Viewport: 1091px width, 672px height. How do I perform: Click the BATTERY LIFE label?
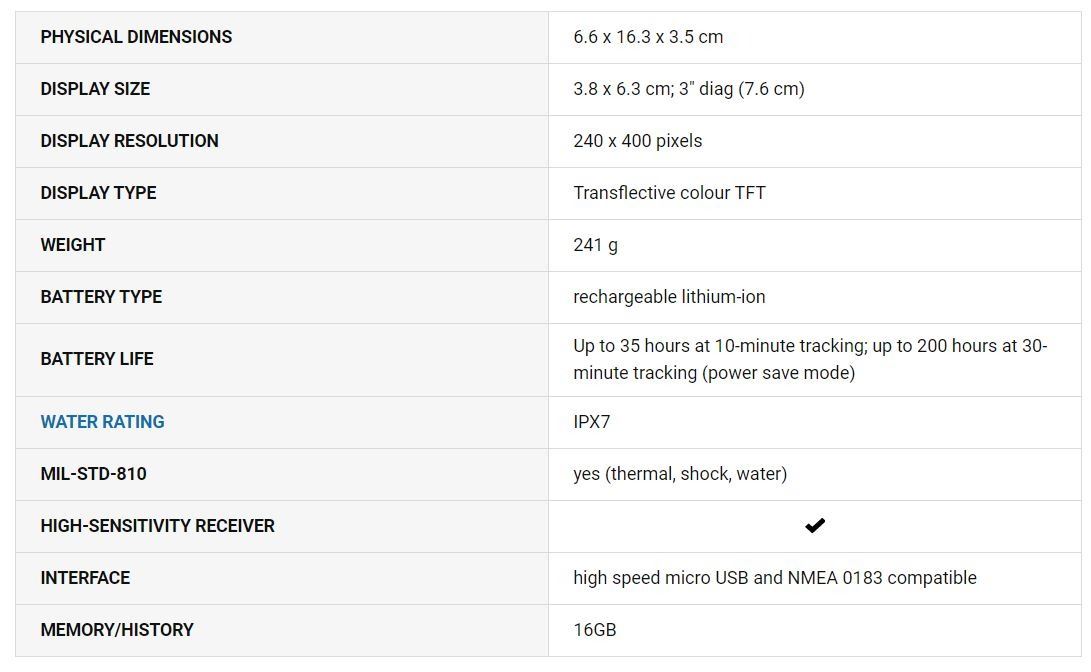(x=97, y=359)
